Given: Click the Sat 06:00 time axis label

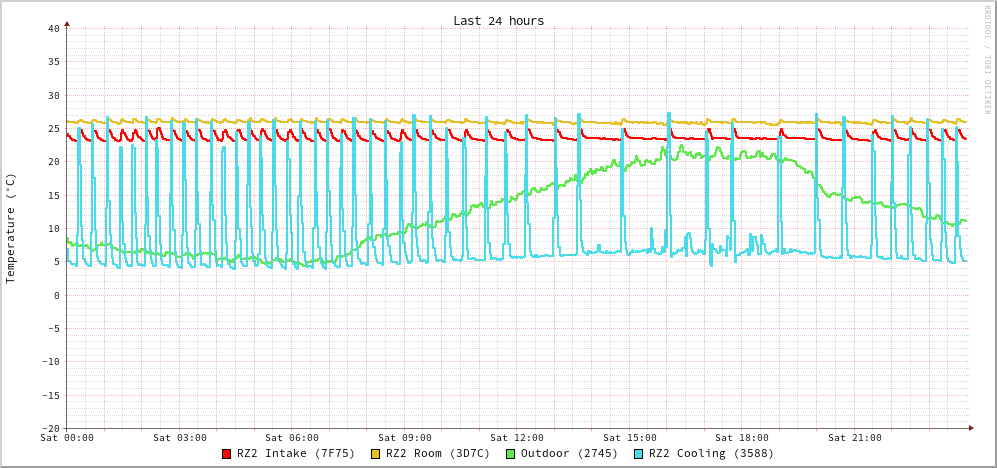Looking at the screenshot, I should click(292, 438).
